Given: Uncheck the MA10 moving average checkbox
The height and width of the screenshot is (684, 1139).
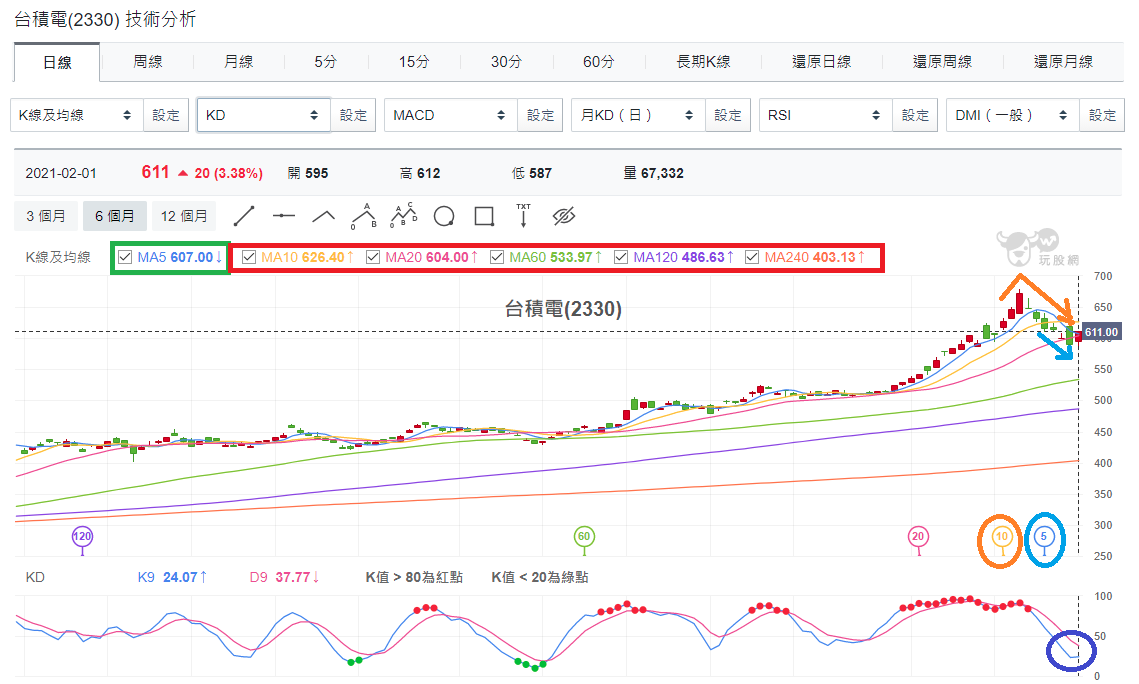Looking at the screenshot, I should pyautogui.click(x=249, y=257).
